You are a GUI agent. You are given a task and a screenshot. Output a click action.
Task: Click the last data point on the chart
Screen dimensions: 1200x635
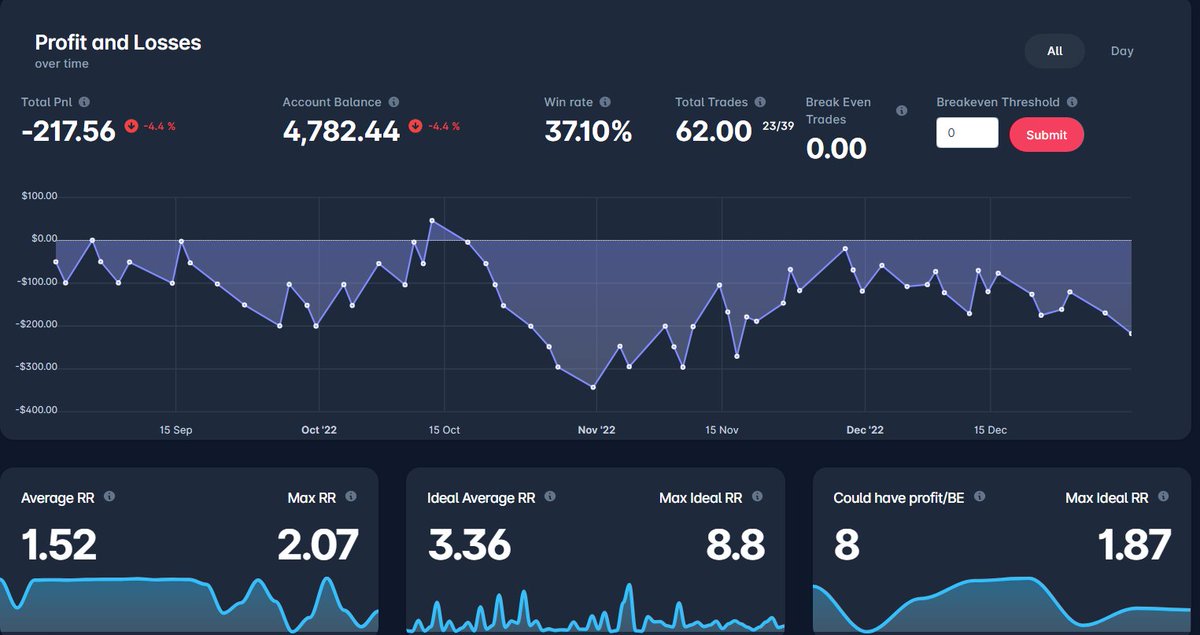click(x=1131, y=334)
